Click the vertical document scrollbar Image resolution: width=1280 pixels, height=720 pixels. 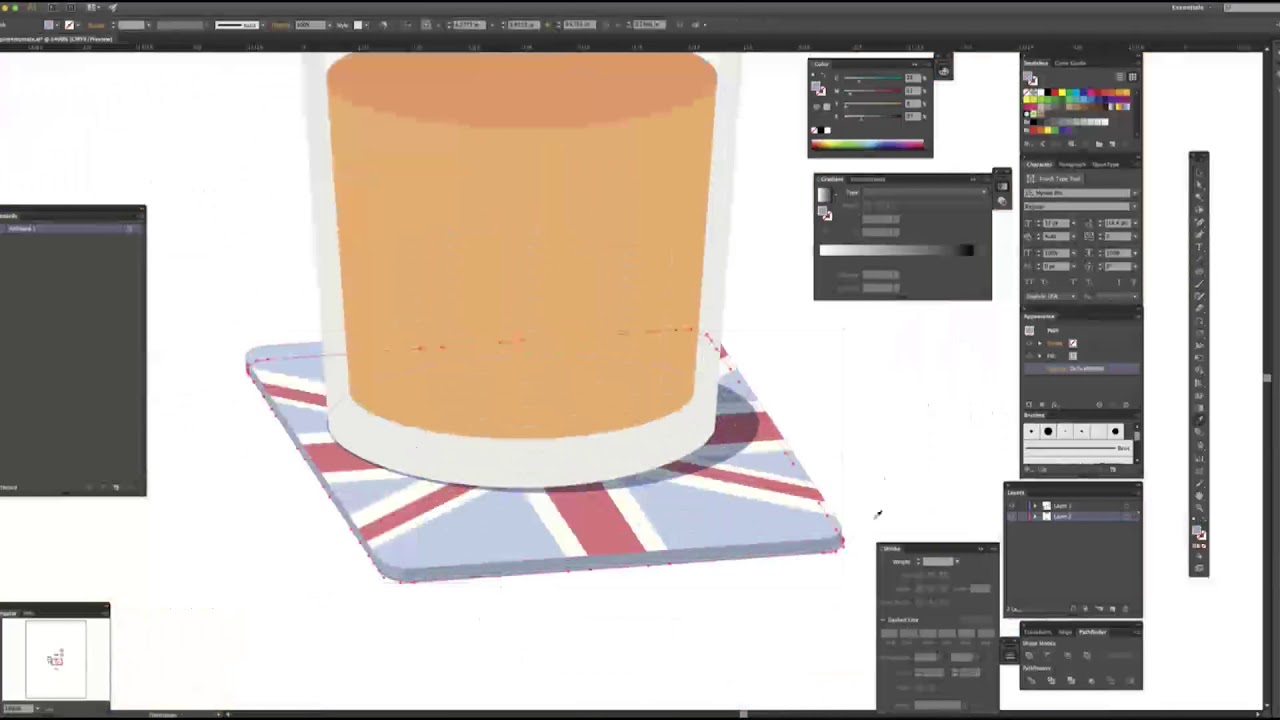click(1268, 378)
